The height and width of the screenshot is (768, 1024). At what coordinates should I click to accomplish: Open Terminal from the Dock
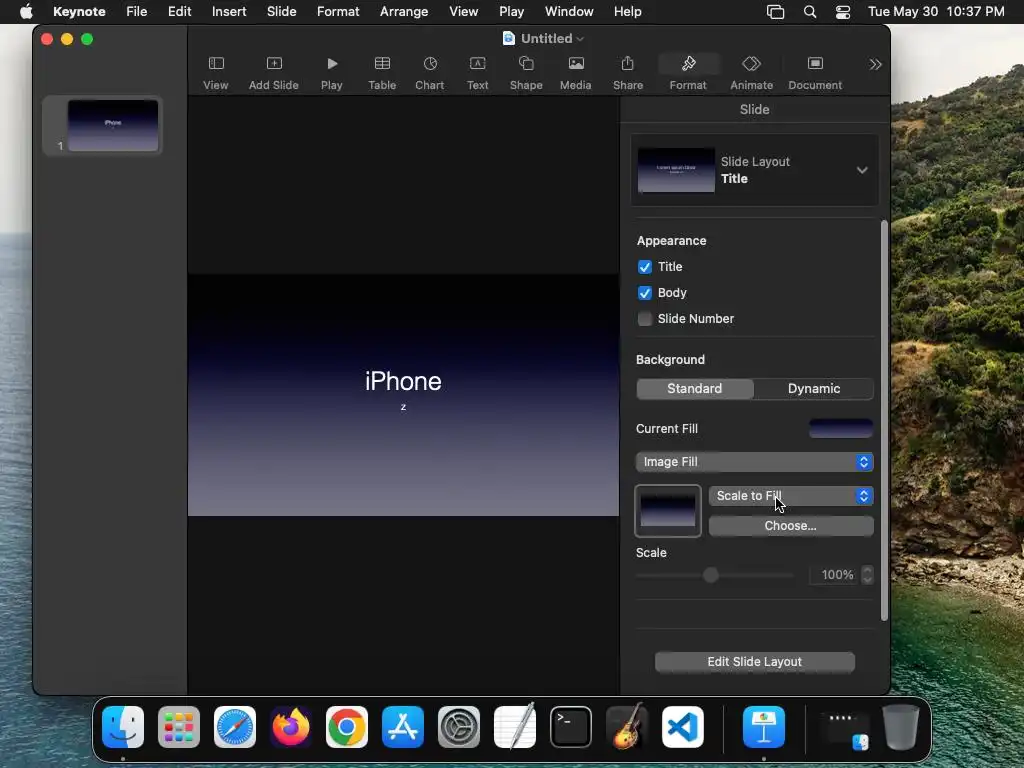(x=571, y=727)
